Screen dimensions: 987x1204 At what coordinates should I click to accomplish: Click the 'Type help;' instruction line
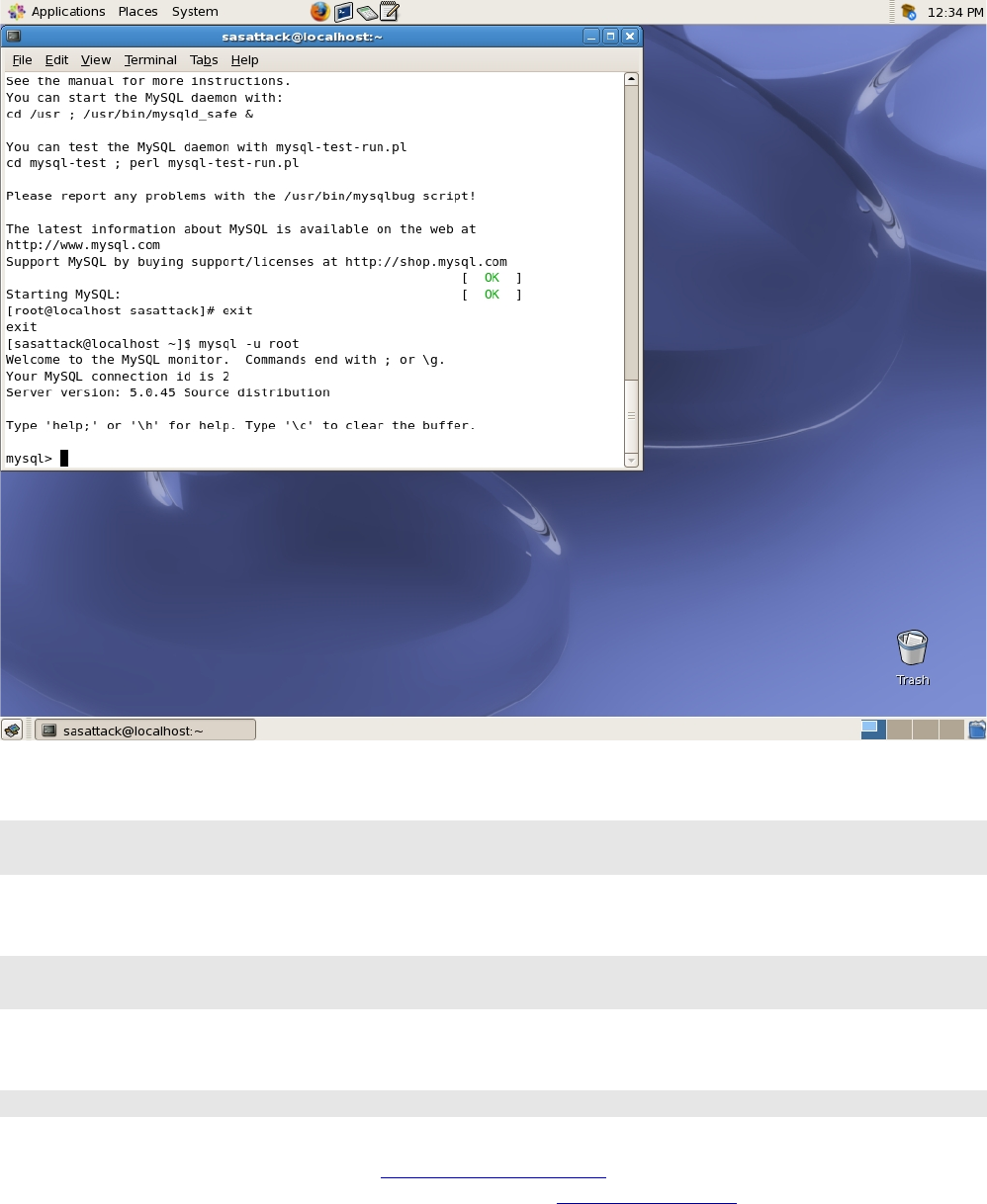240,425
